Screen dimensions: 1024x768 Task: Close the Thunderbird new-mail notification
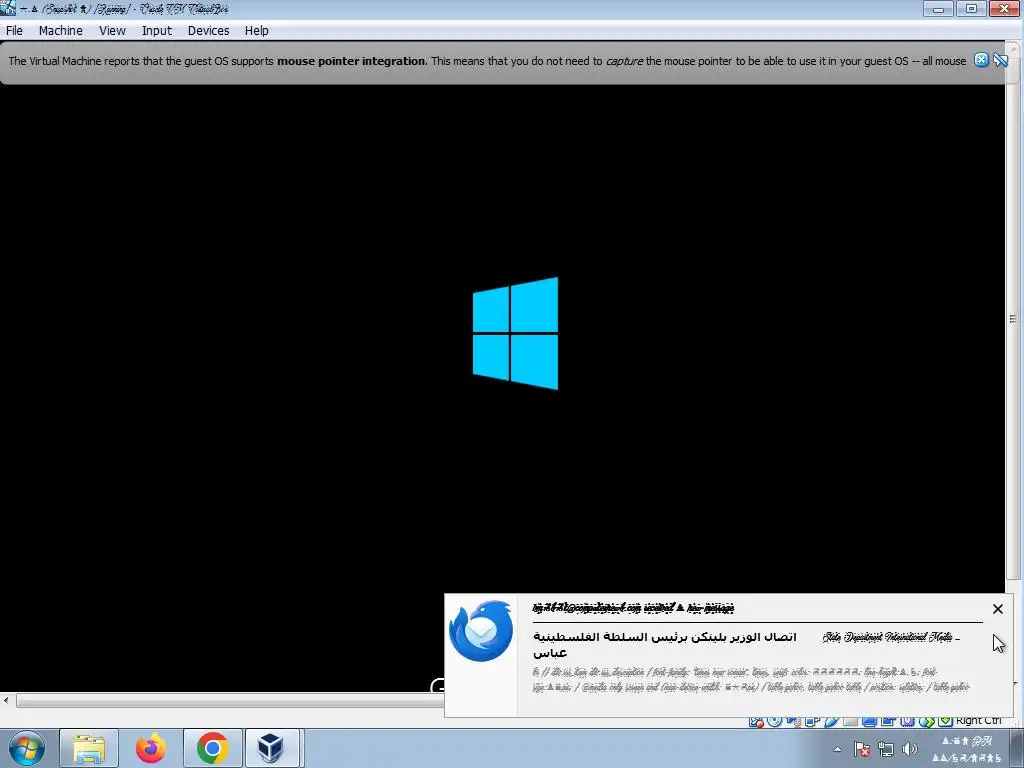pos(997,609)
